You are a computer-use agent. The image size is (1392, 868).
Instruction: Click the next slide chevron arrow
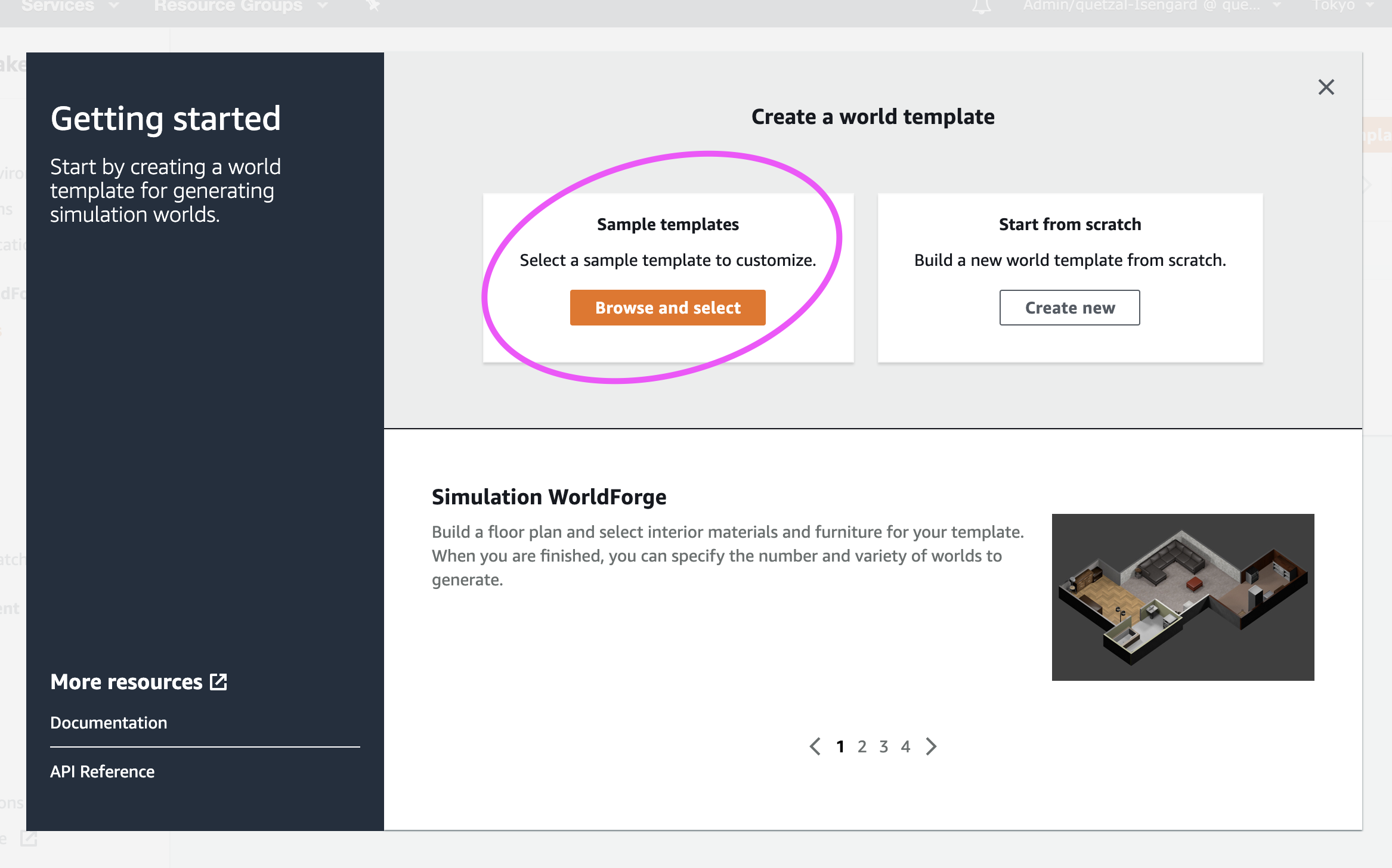(x=931, y=746)
